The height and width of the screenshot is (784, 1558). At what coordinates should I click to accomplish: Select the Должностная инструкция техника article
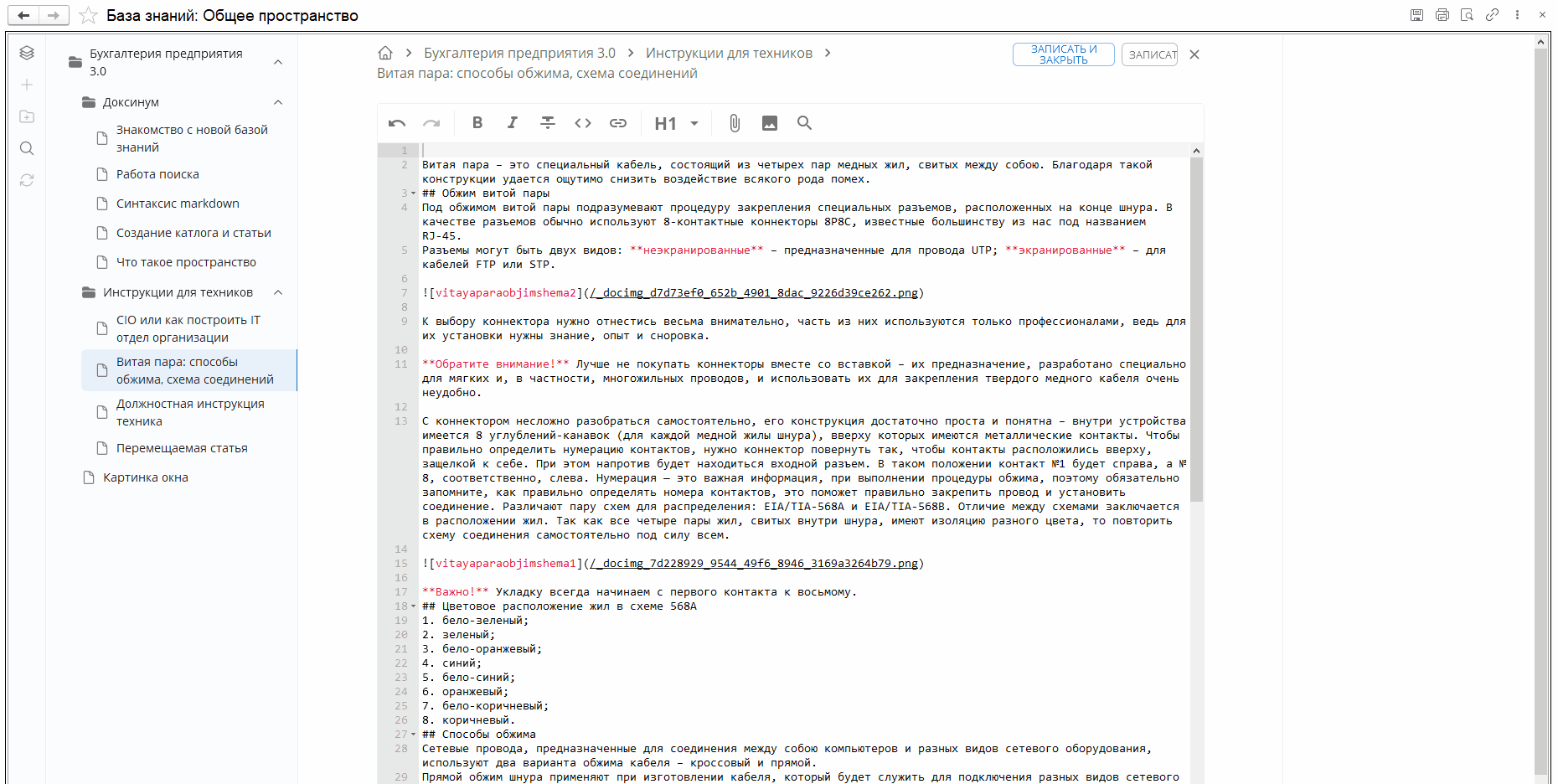(x=190, y=412)
